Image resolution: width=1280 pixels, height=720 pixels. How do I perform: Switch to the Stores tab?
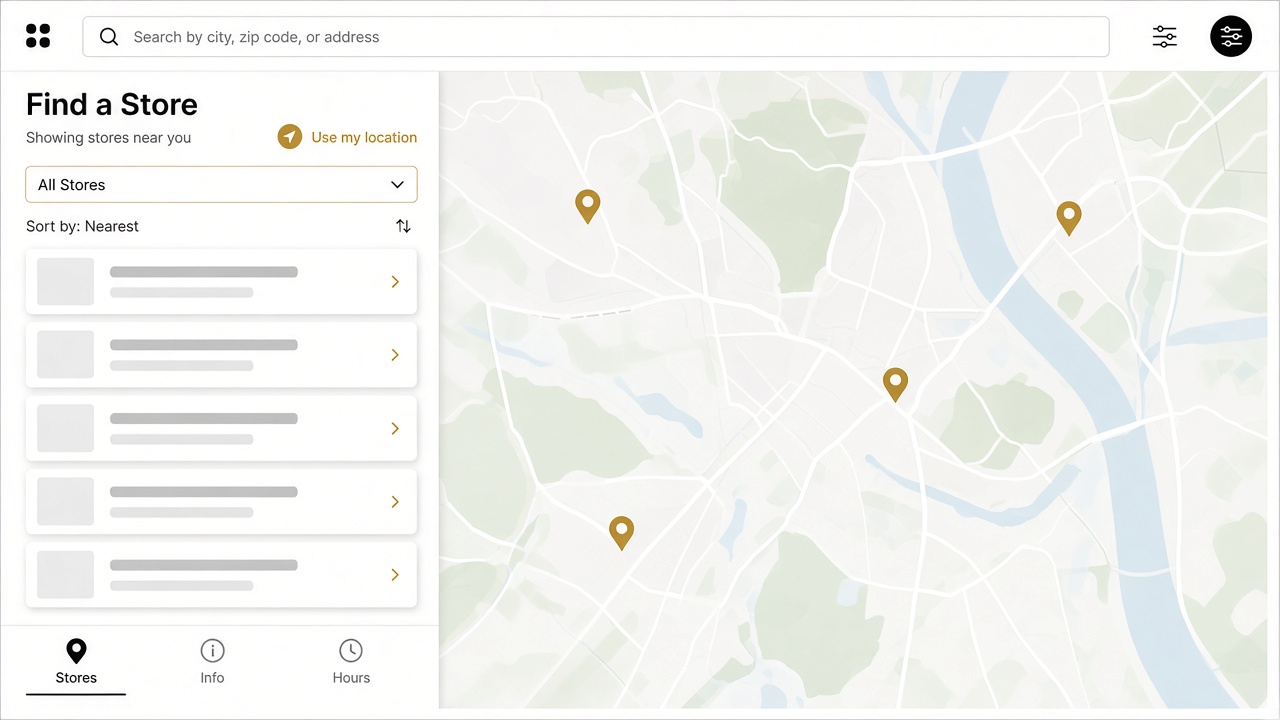(x=76, y=662)
